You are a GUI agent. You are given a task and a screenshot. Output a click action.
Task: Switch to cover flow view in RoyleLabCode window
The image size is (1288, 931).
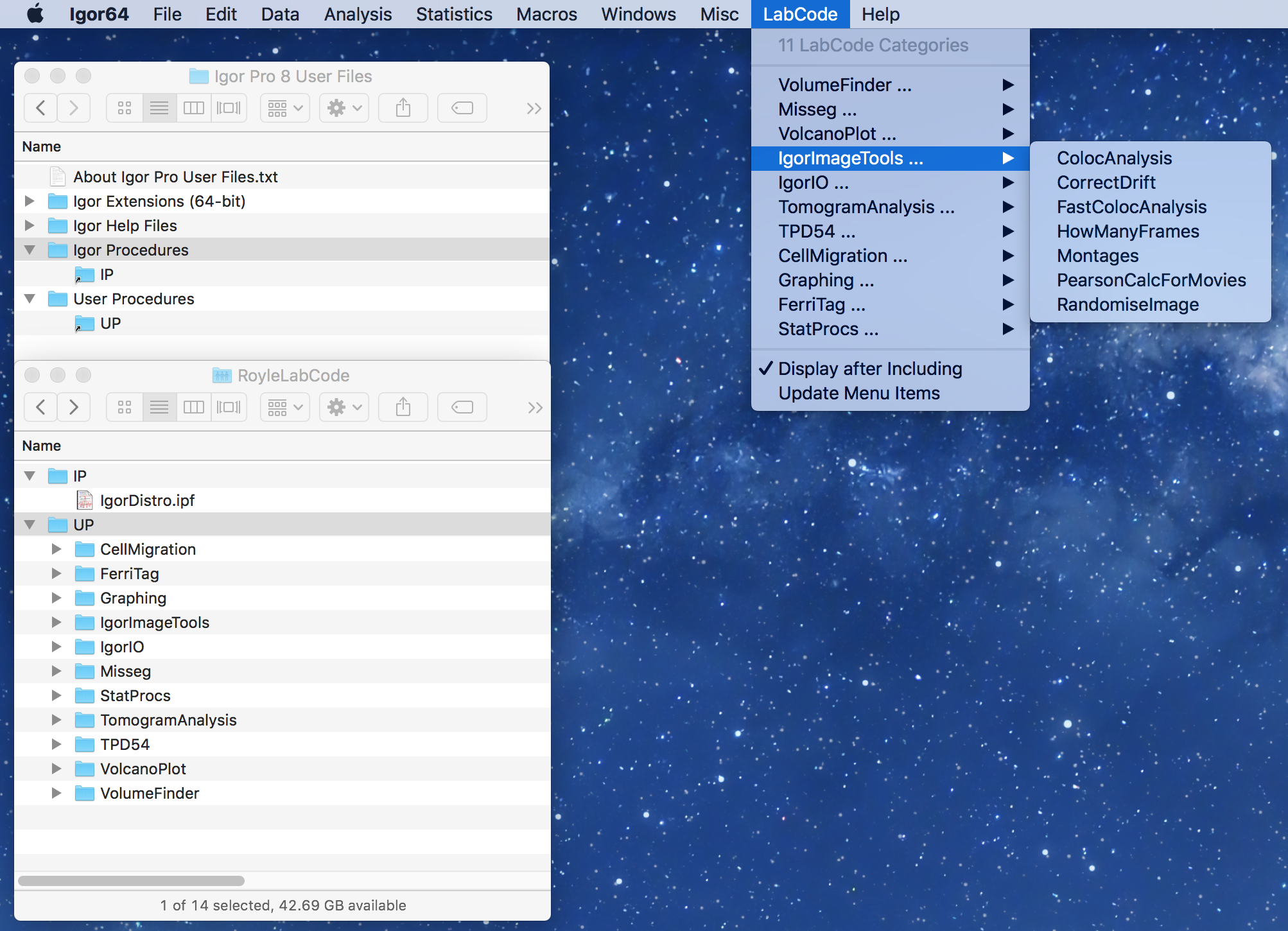[x=229, y=407]
